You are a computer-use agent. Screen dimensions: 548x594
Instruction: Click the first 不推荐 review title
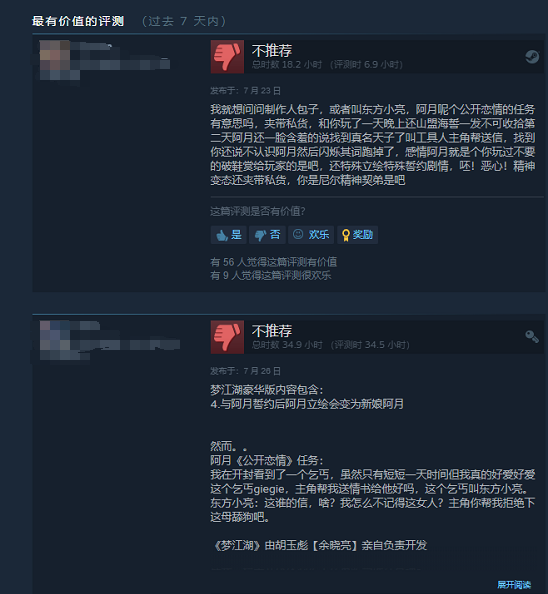click(x=272, y=50)
